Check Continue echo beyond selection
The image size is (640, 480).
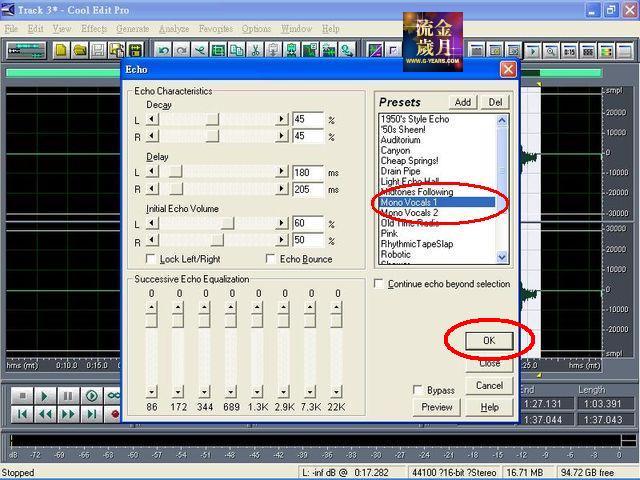click(379, 284)
